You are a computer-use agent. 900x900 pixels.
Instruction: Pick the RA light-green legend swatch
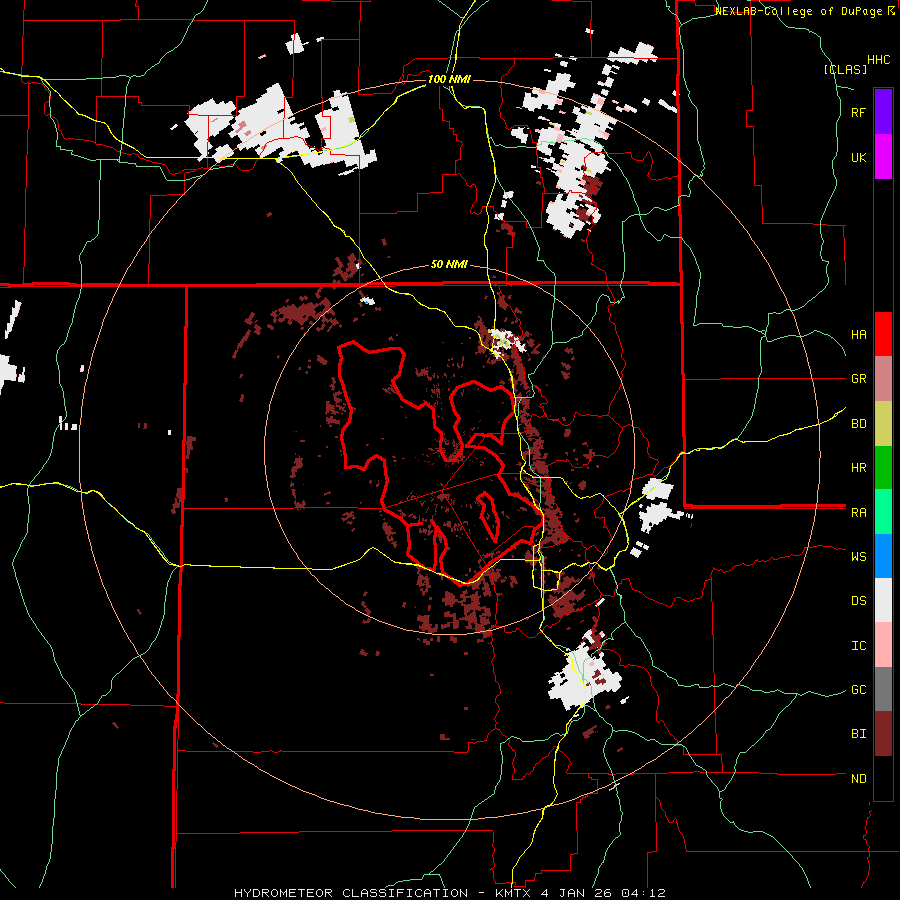pos(883,512)
